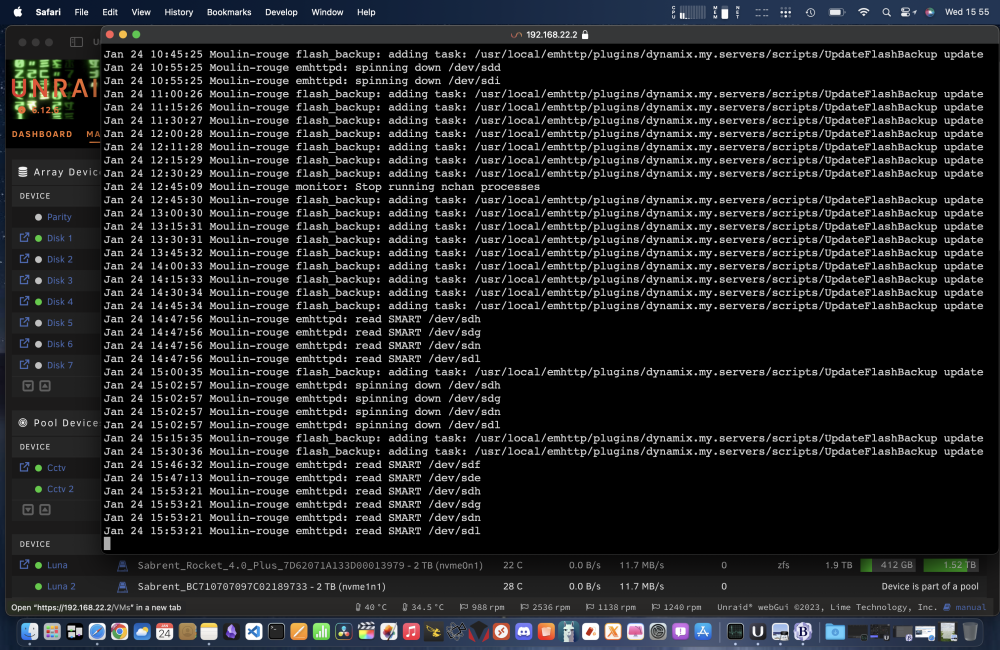Open Visual Studio Code from the Dock
The image size is (1000, 650).
(254, 632)
